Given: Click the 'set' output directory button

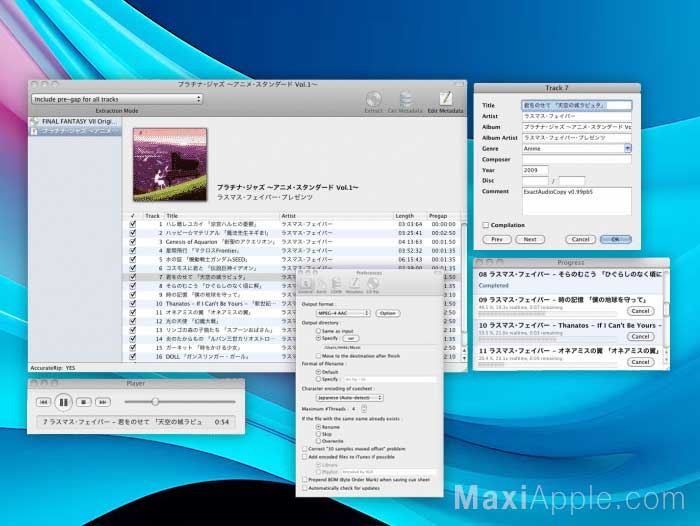Looking at the screenshot, I should point(351,338).
